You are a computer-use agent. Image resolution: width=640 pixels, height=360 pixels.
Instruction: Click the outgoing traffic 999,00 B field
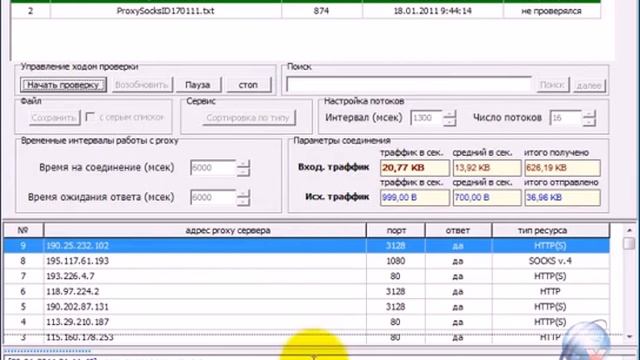(x=415, y=198)
